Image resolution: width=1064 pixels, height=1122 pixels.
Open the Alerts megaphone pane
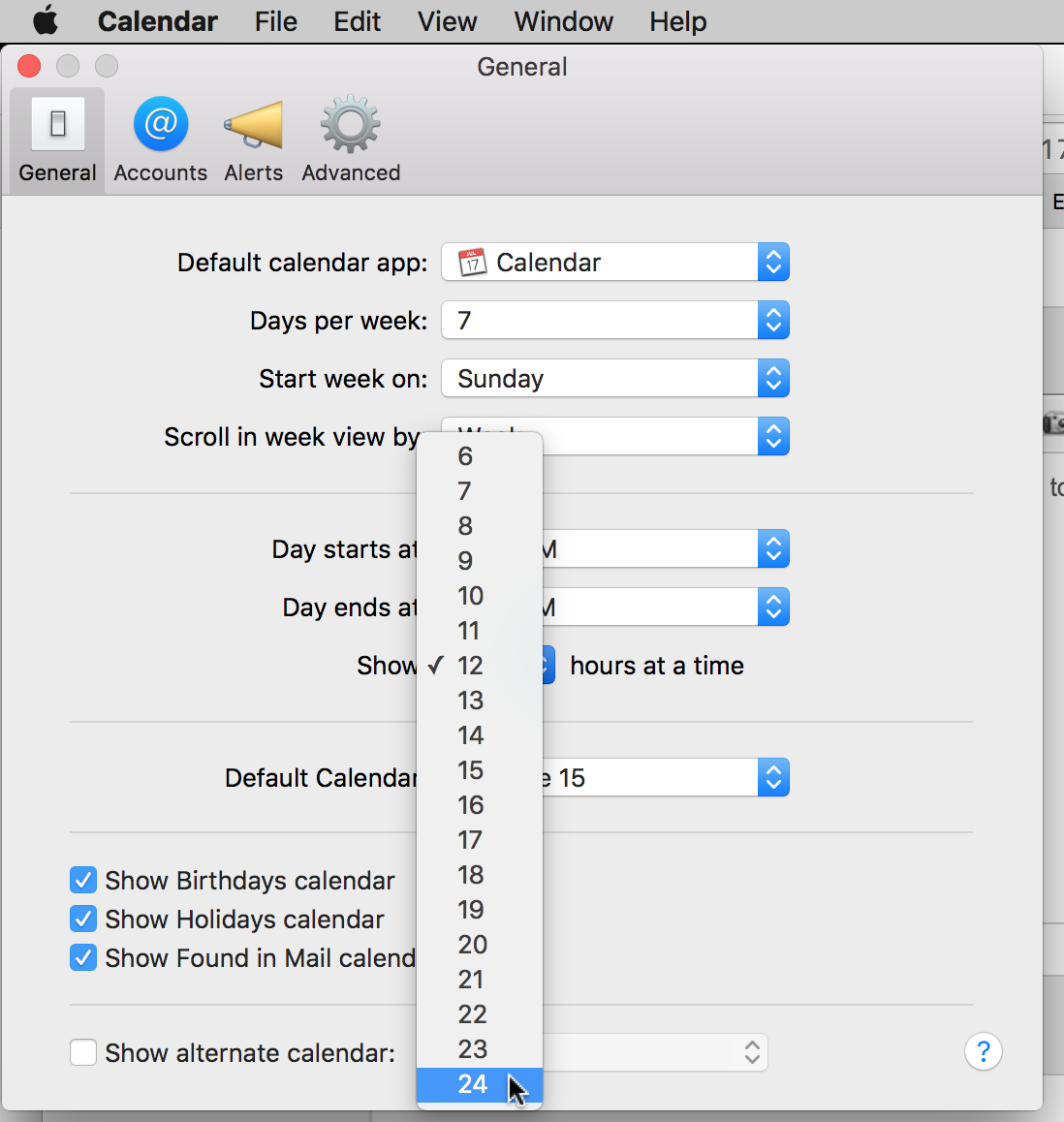(253, 140)
